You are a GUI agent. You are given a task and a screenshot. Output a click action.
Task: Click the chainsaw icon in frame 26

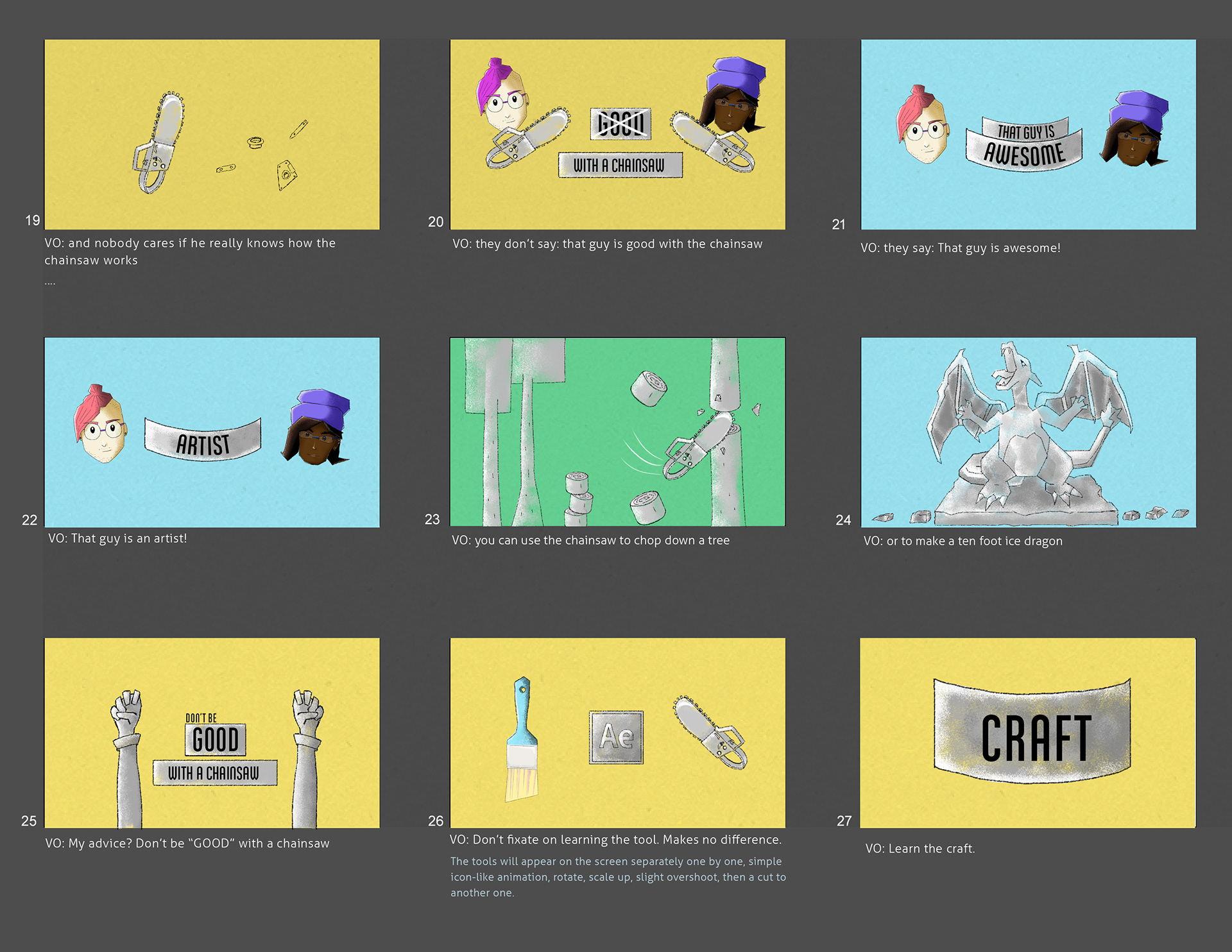click(x=711, y=732)
